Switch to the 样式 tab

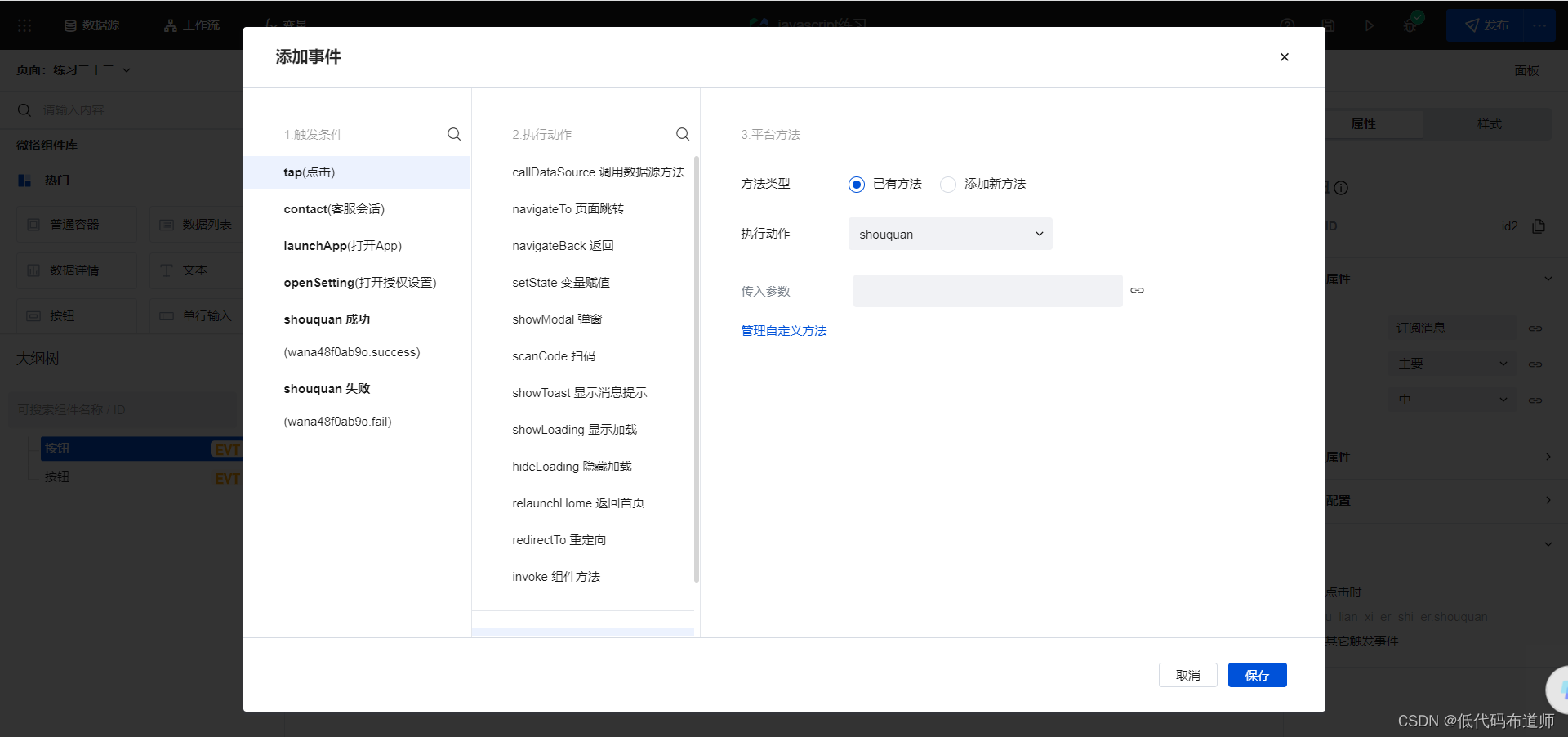coord(1489,124)
